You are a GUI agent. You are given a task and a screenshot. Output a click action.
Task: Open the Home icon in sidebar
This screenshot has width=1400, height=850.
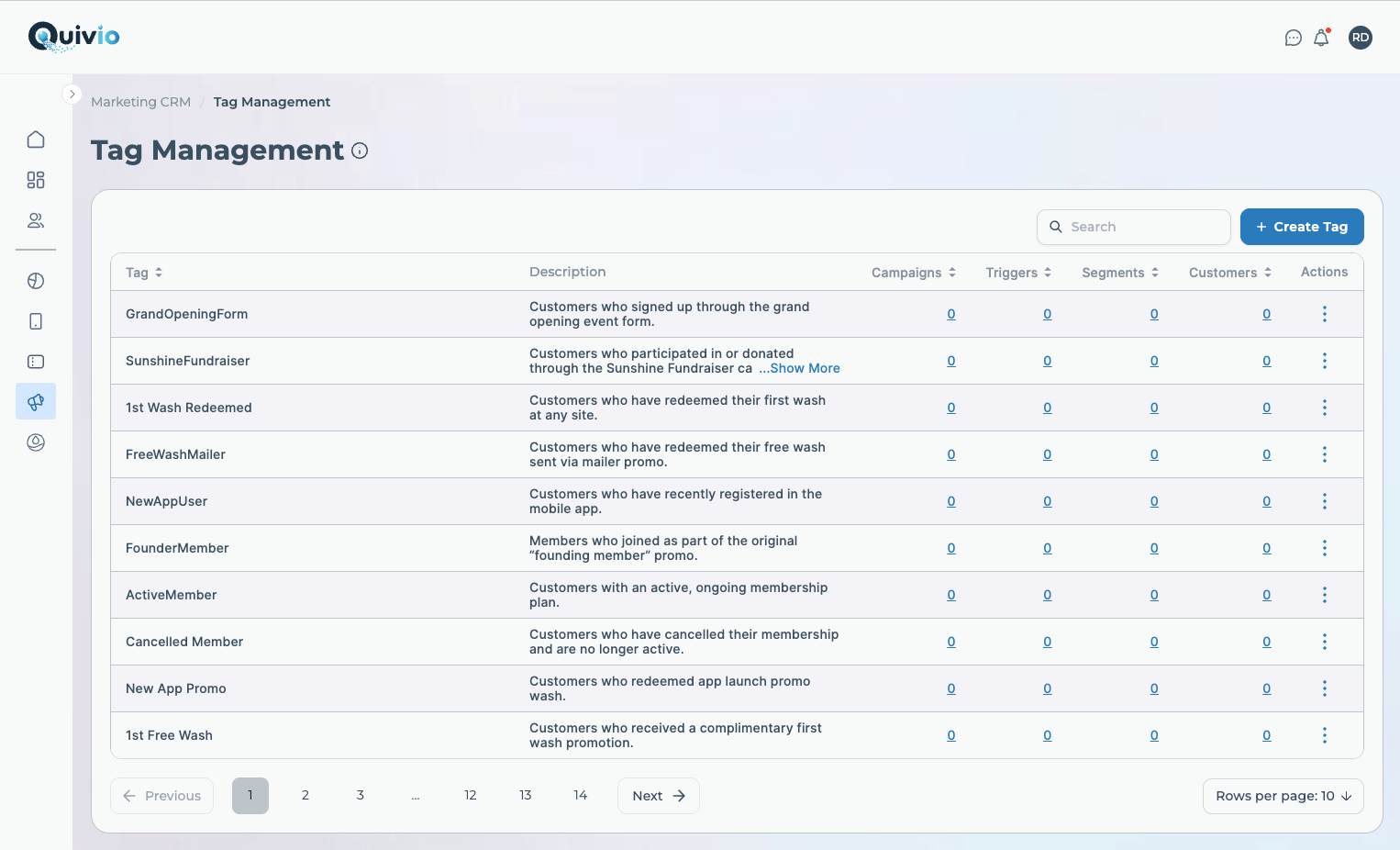(36, 140)
